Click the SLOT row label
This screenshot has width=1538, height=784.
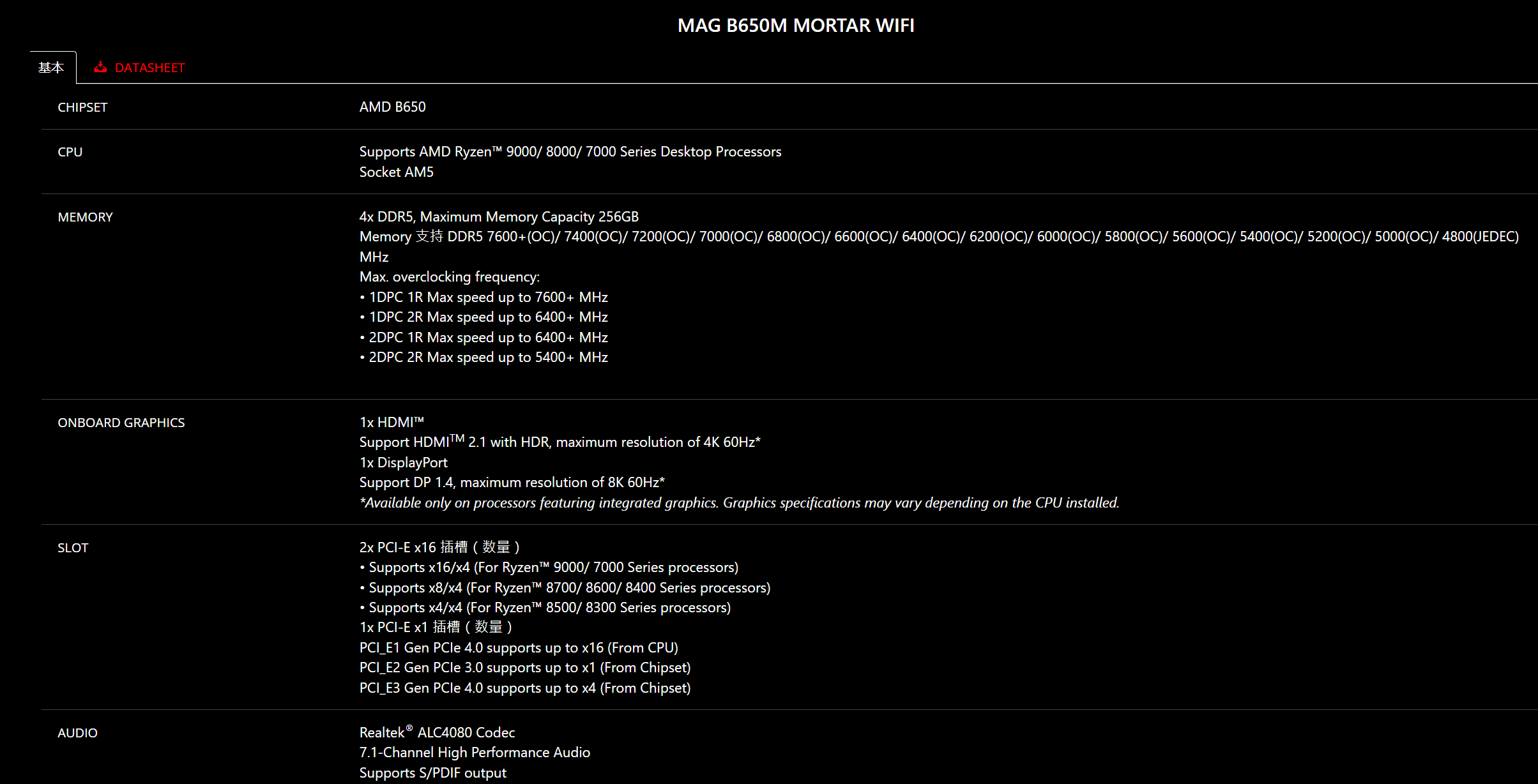click(73, 548)
